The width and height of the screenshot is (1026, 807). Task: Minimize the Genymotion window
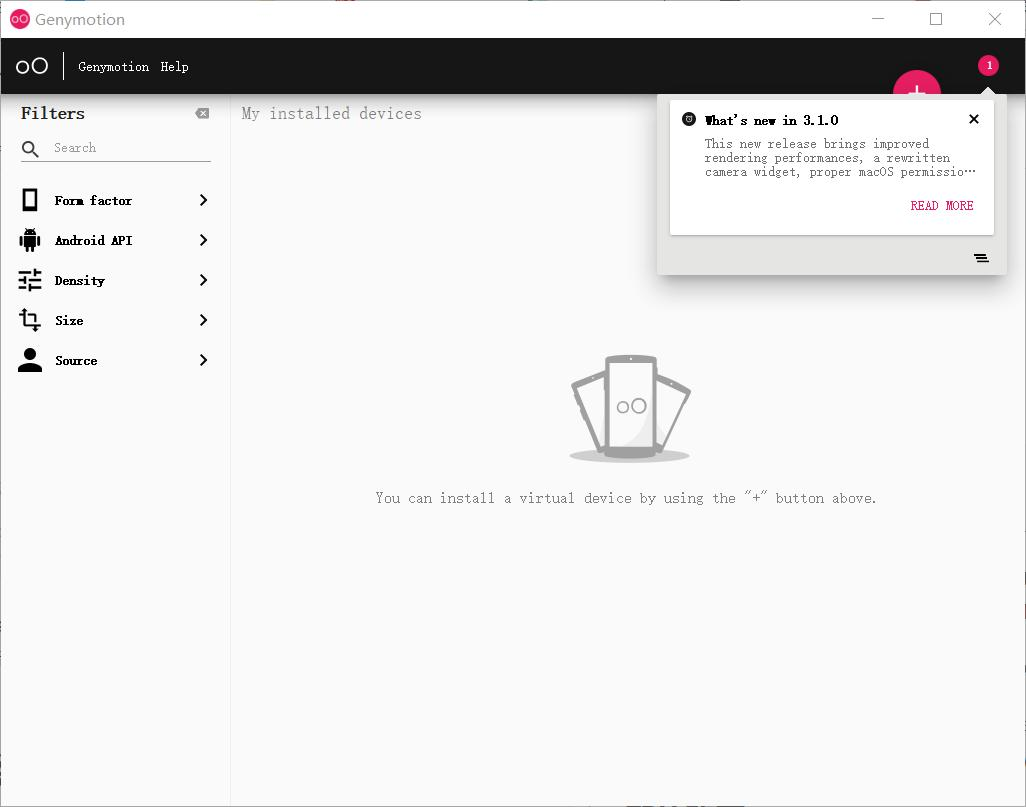878,19
